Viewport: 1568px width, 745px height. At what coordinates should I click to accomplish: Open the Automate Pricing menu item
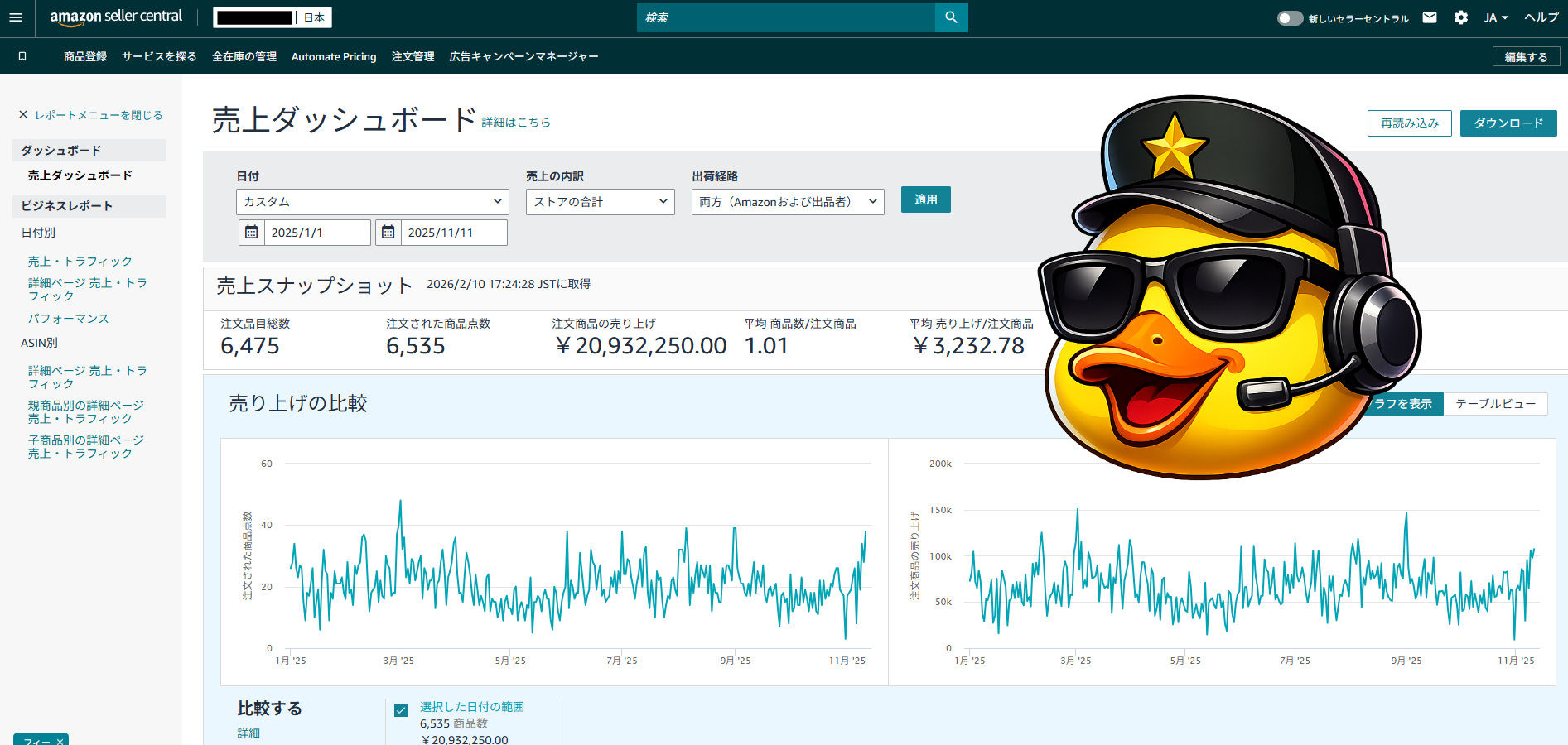coord(334,57)
